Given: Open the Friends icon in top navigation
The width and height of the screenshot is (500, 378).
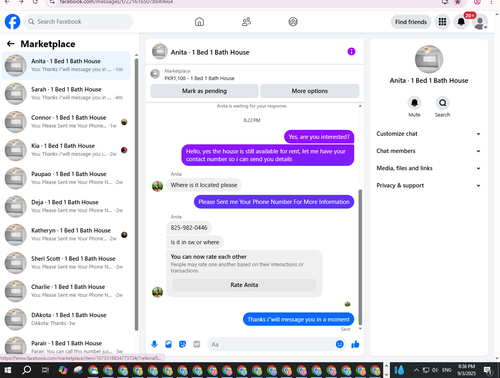Looking at the screenshot, I should [x=246, y=22].
